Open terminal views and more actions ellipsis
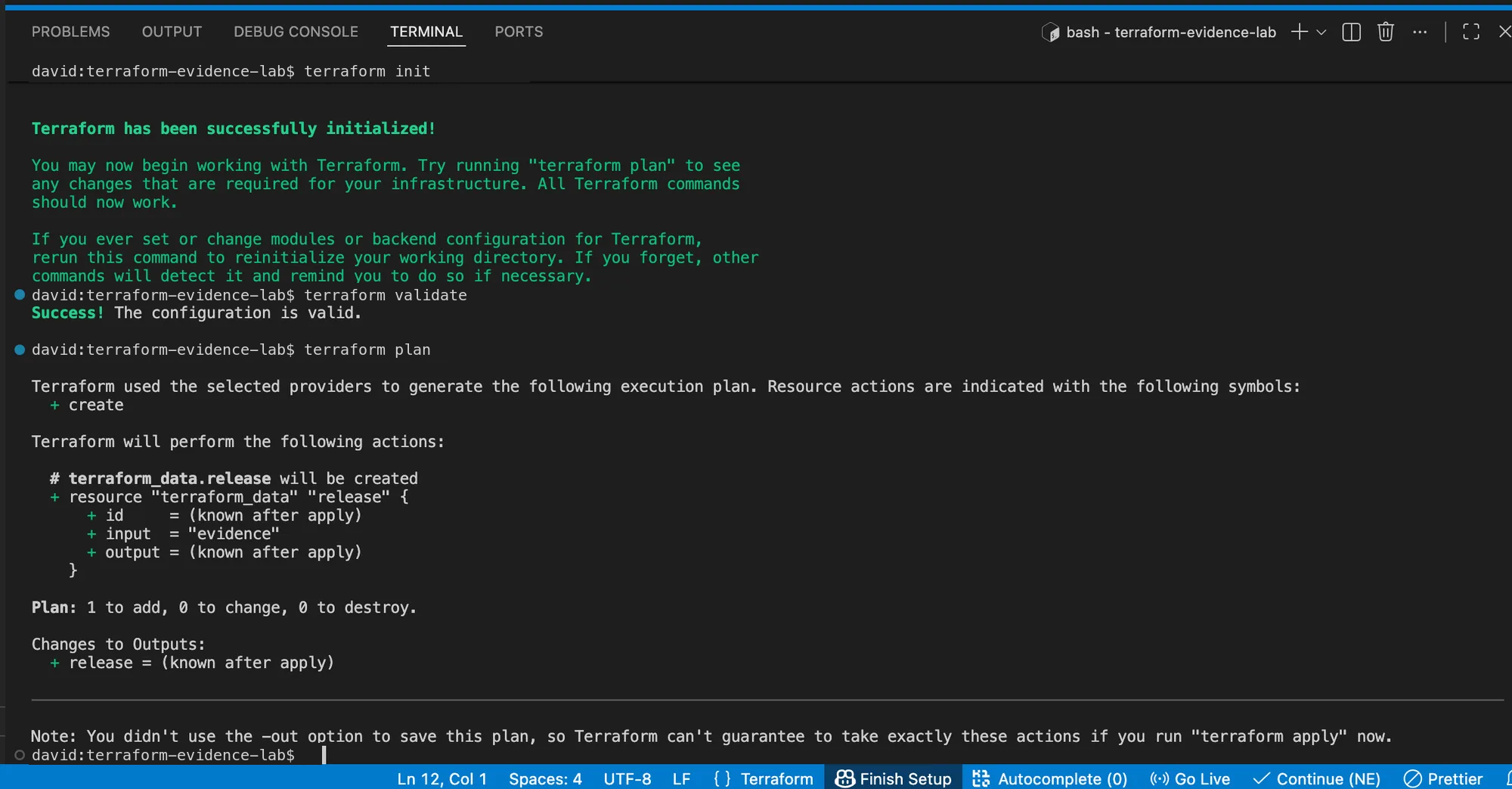This screenshot has height=789, width=1512. point(1420,32)
